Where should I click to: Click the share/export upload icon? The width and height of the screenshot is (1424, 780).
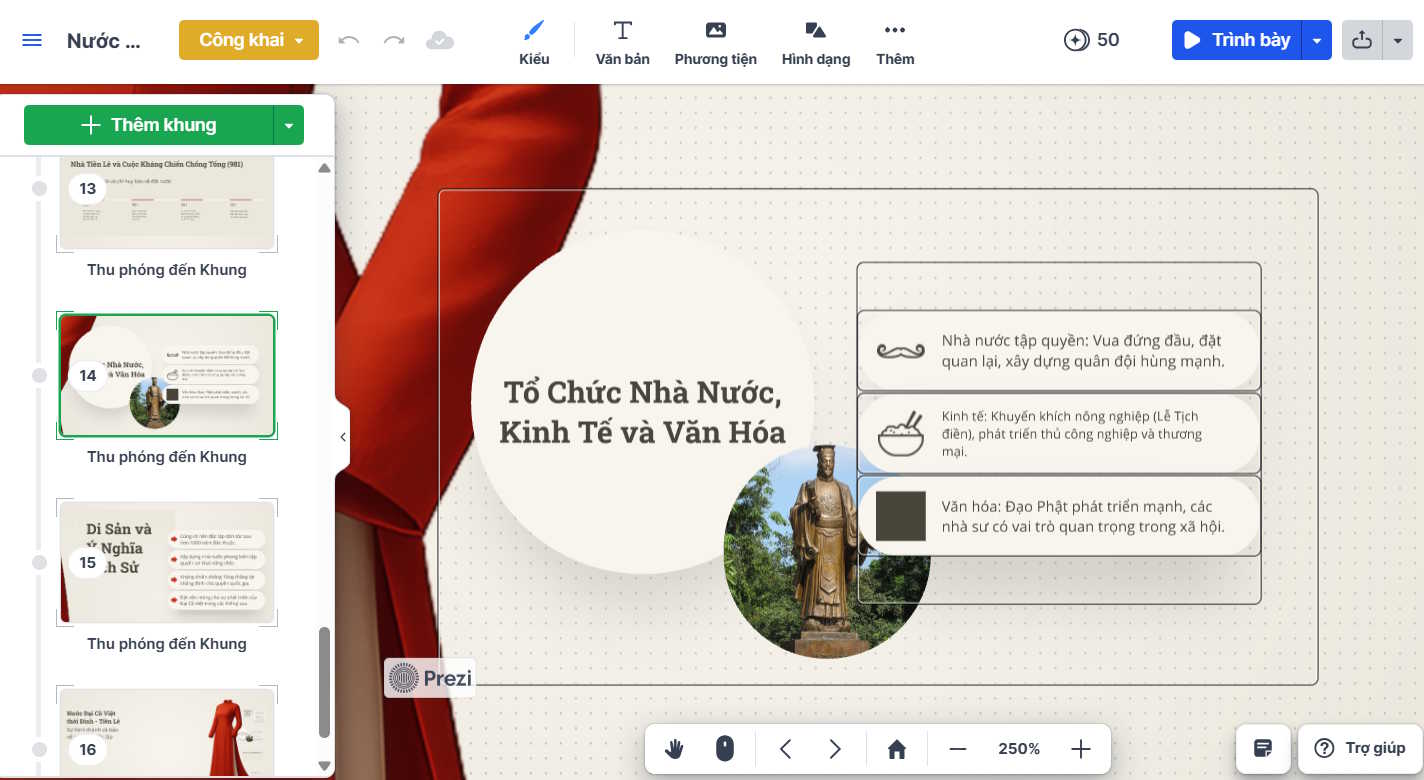1362,40
